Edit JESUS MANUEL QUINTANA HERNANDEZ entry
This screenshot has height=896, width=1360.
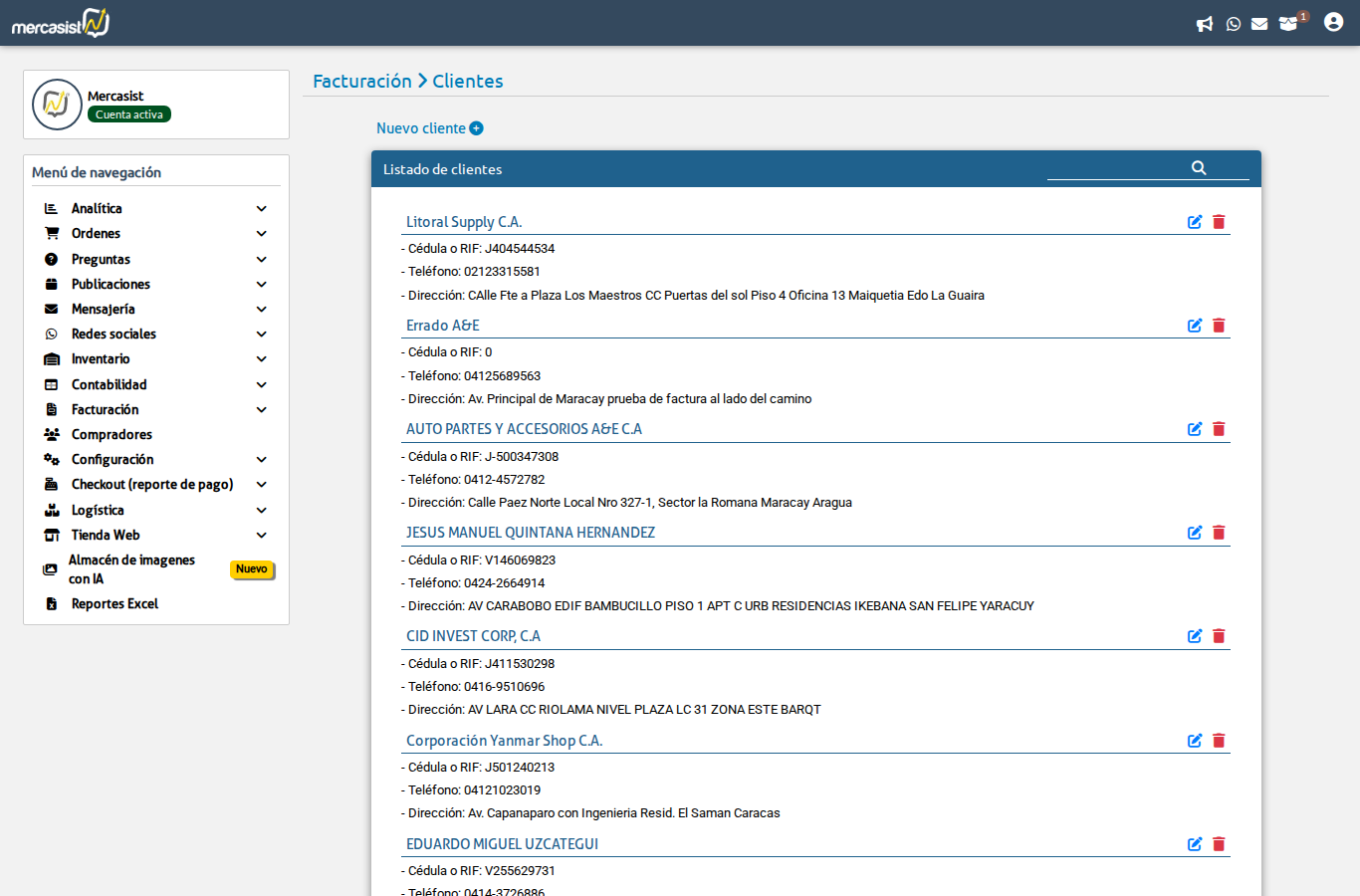1195,533
